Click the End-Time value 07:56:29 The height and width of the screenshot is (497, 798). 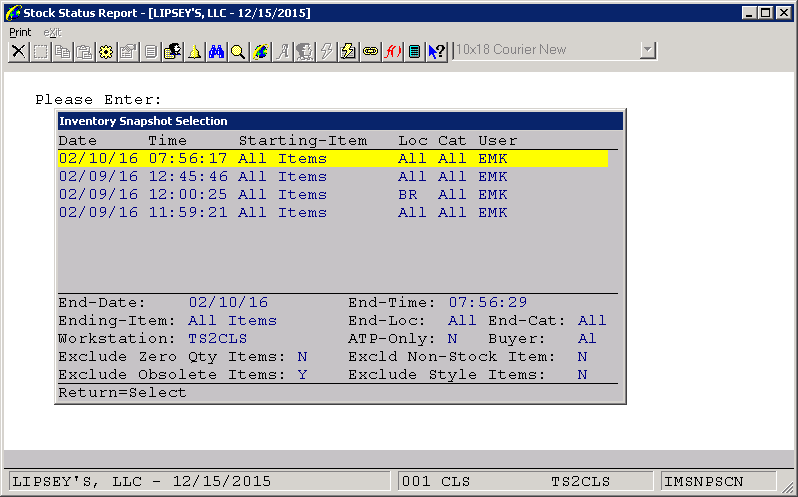(x=488, y=303)
